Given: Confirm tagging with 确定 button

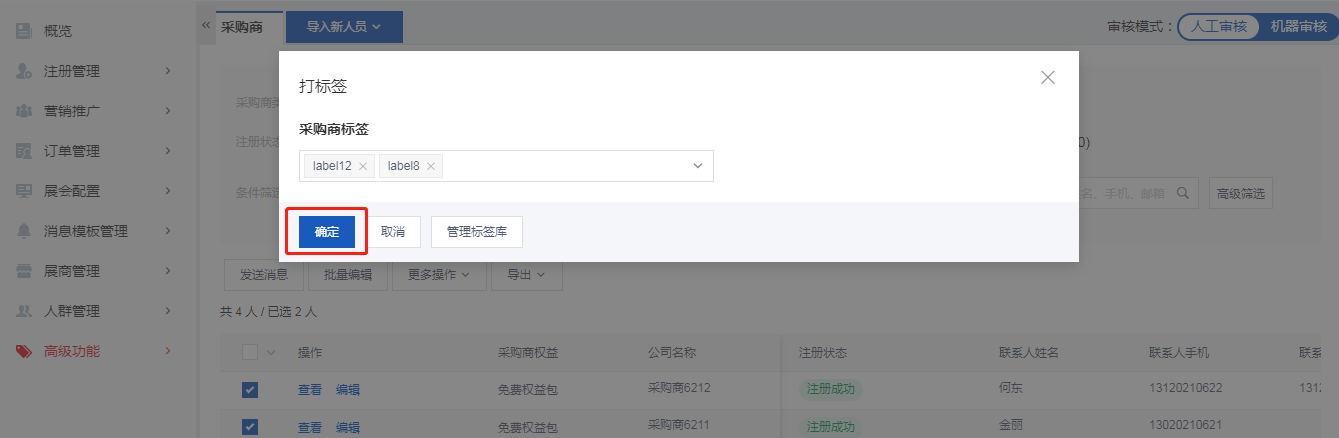Looking at the screenshot, I should pos(327,232).
